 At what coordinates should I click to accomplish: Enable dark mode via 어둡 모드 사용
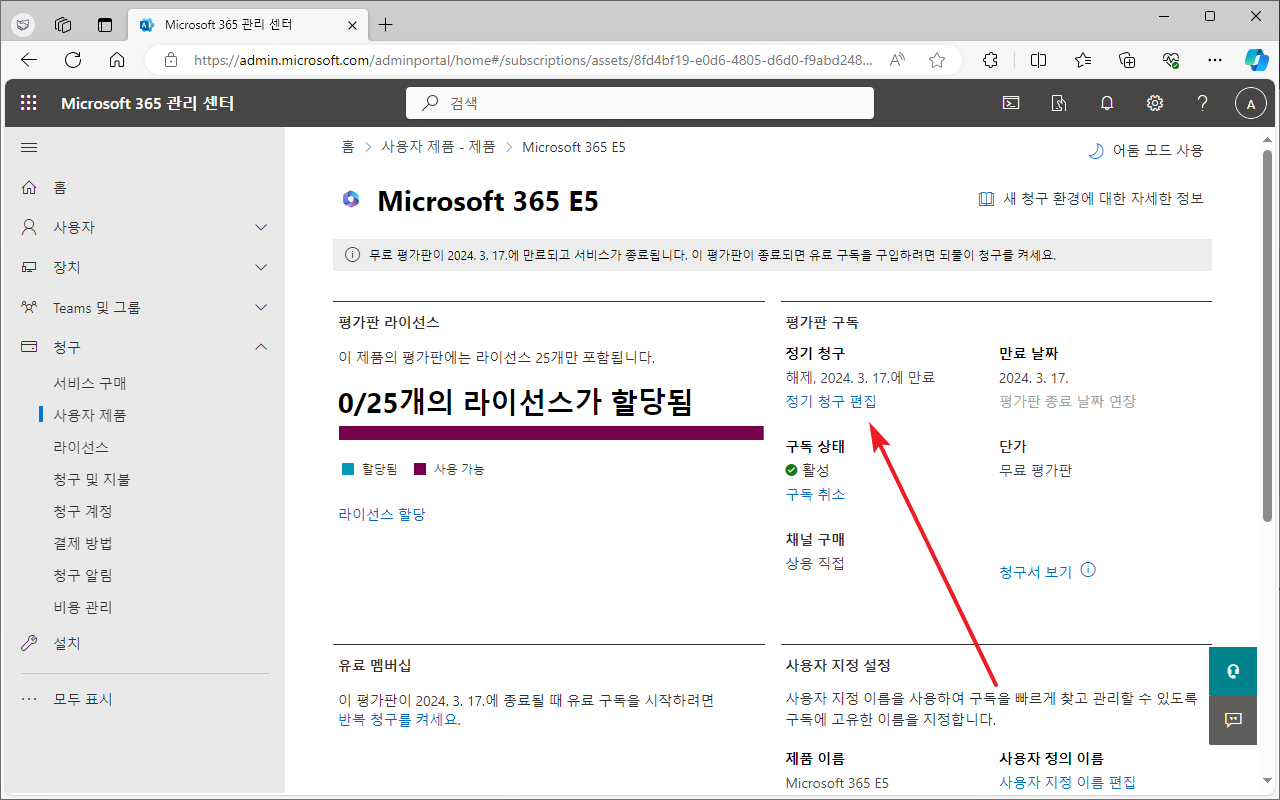coord(1146,151)
